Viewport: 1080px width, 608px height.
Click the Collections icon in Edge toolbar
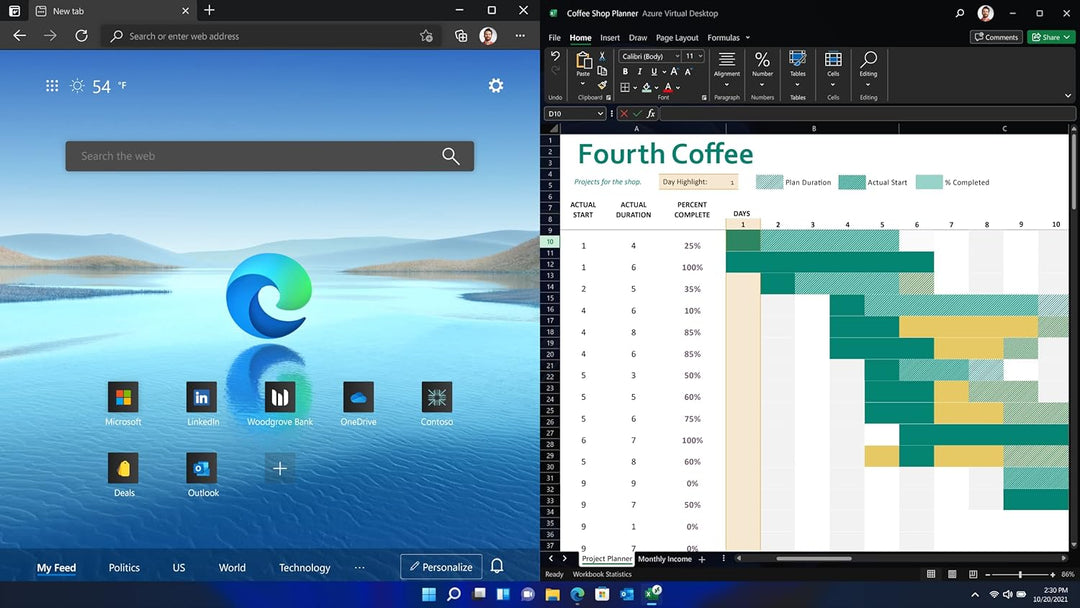tap(461, 36)
